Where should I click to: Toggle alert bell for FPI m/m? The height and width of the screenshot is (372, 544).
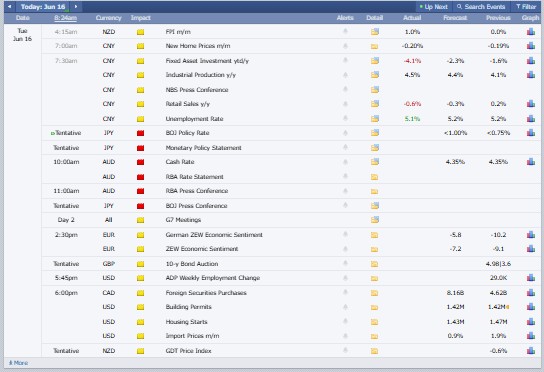[345, 31]
